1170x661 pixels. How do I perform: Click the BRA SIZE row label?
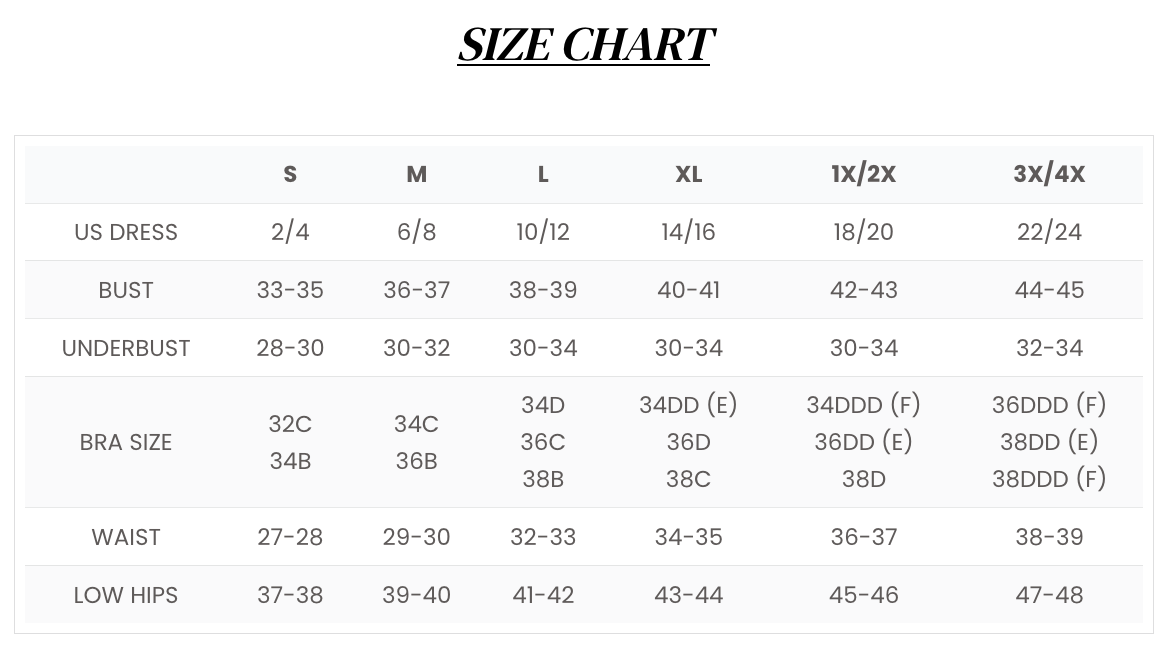coord(126,442)
